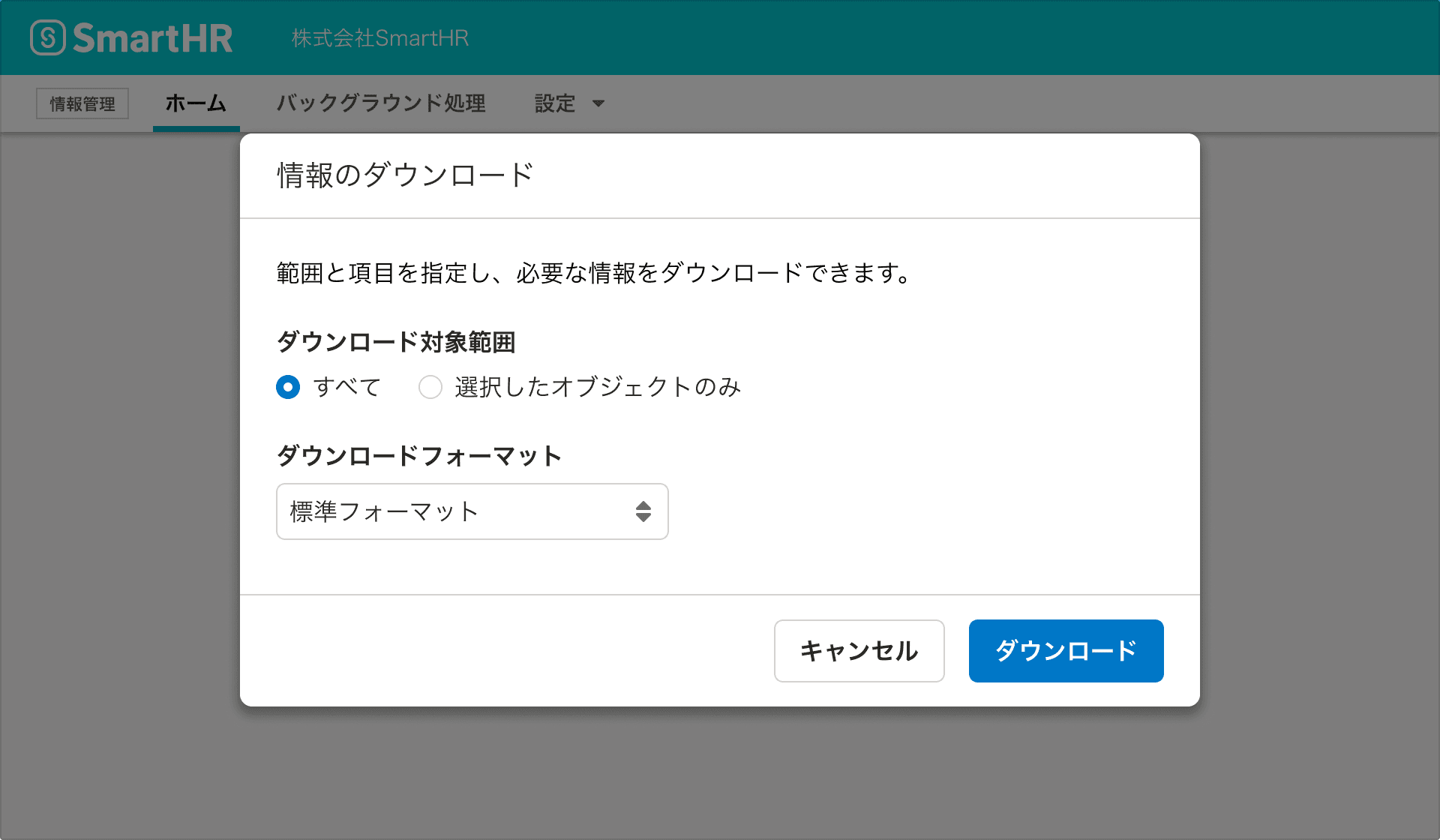
Task: Click the ホーム tab's teal underline indicator
Action: [x=196, y=127]
